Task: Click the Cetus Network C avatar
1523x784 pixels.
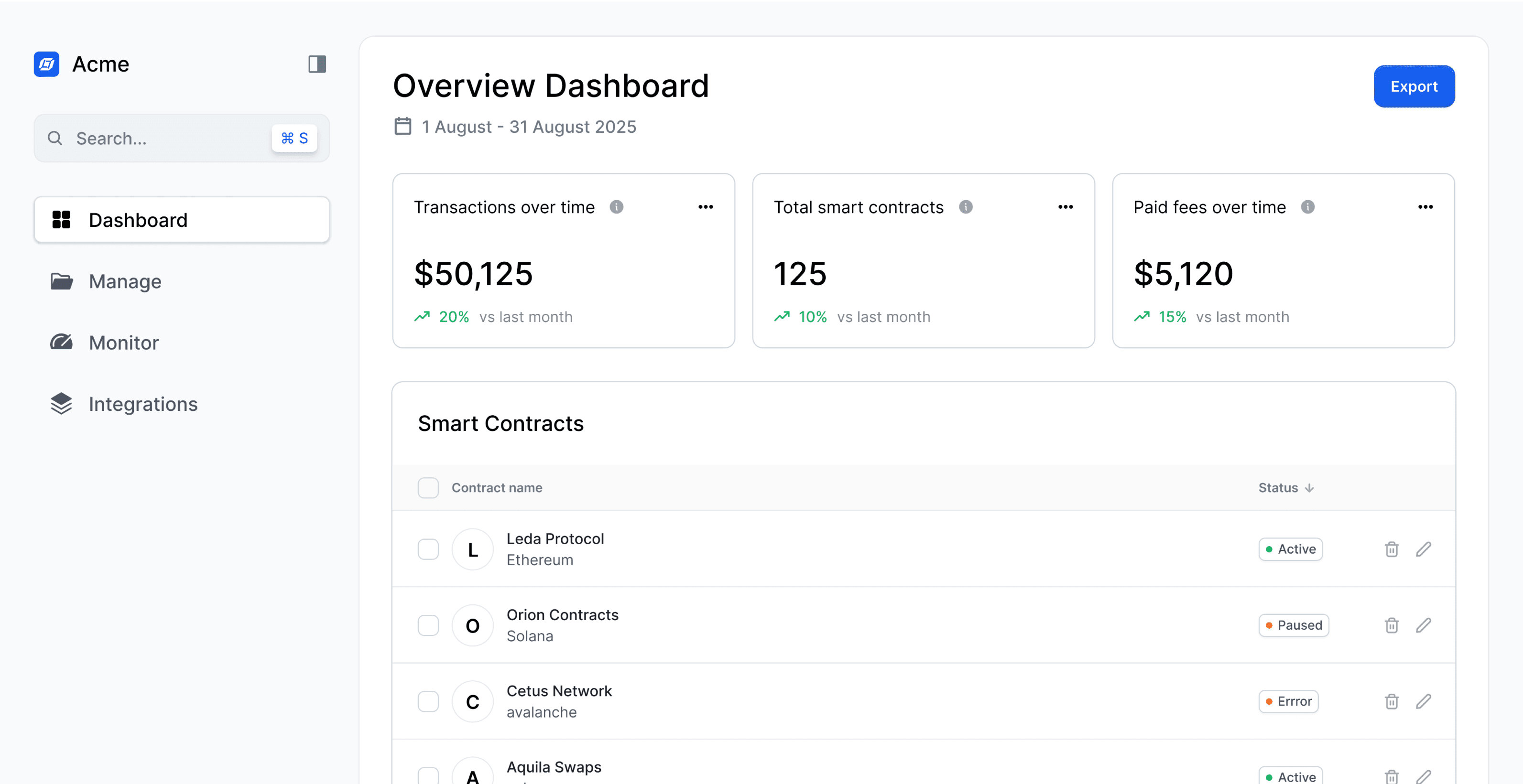Action: coord(472,701)
